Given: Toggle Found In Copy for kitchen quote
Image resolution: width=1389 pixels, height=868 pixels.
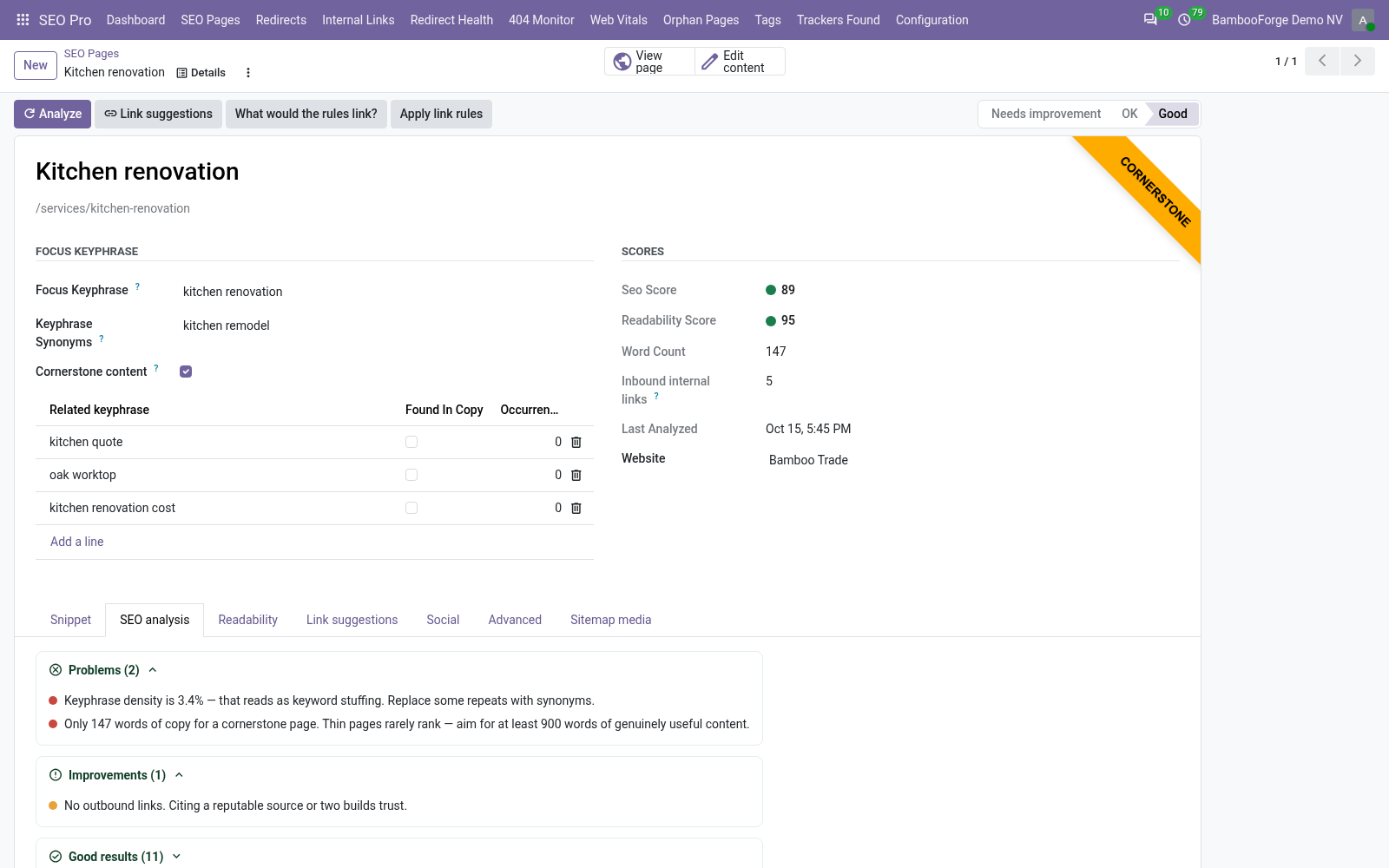Looking at the screenshot, I should (411, 442).
